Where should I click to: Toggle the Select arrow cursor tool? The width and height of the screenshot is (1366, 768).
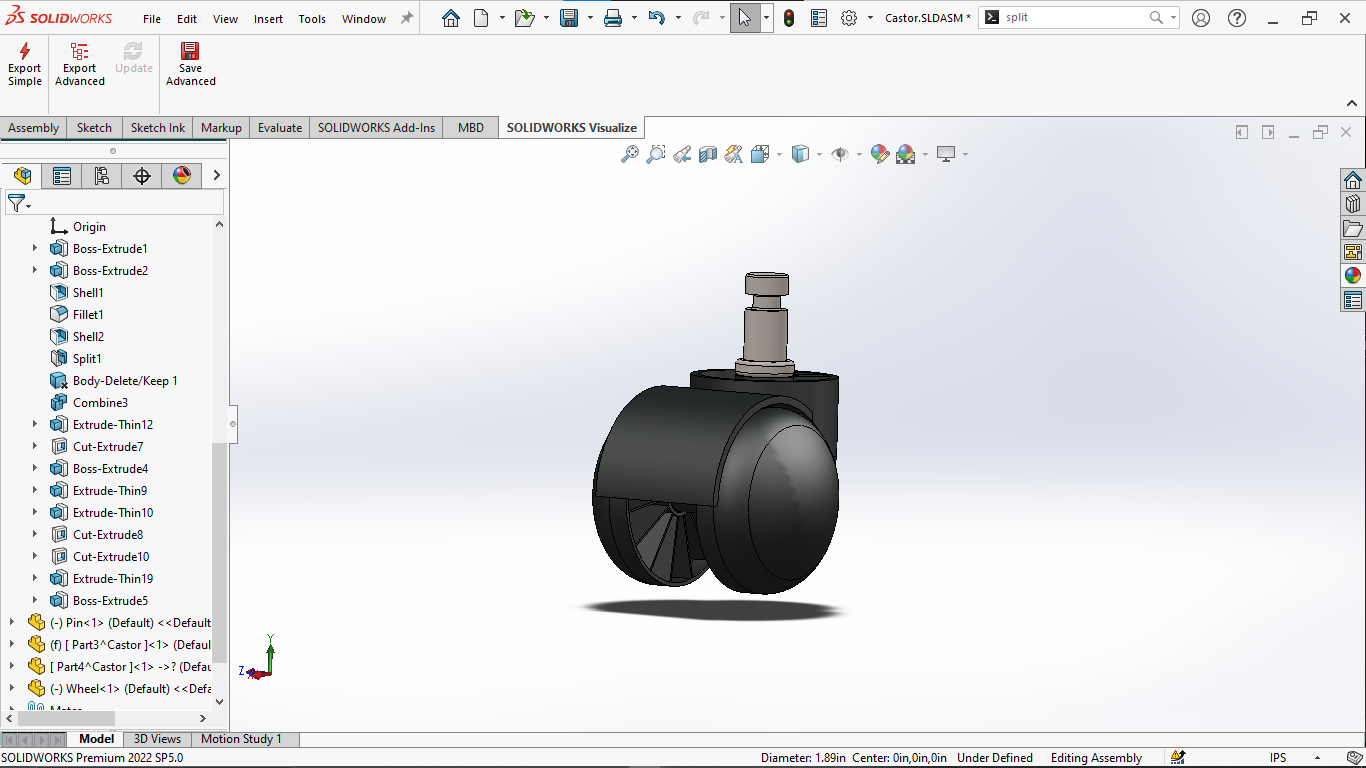coord(745,18)
